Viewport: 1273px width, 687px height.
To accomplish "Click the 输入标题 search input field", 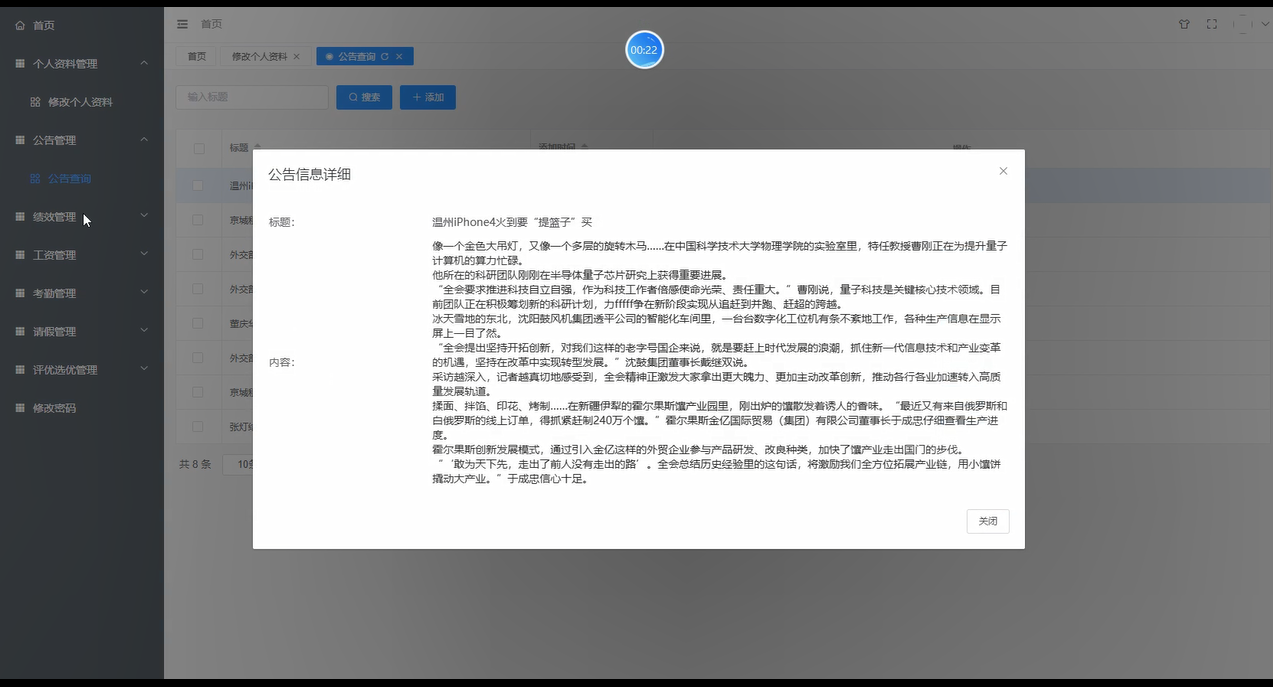I will (x=252, y=97).
